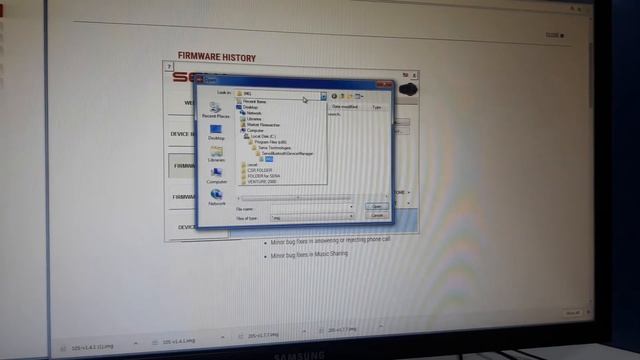Open downloaded file 20S-v1.7.2.img
This screenshot has height=360, width=640.
click(263, 335)
